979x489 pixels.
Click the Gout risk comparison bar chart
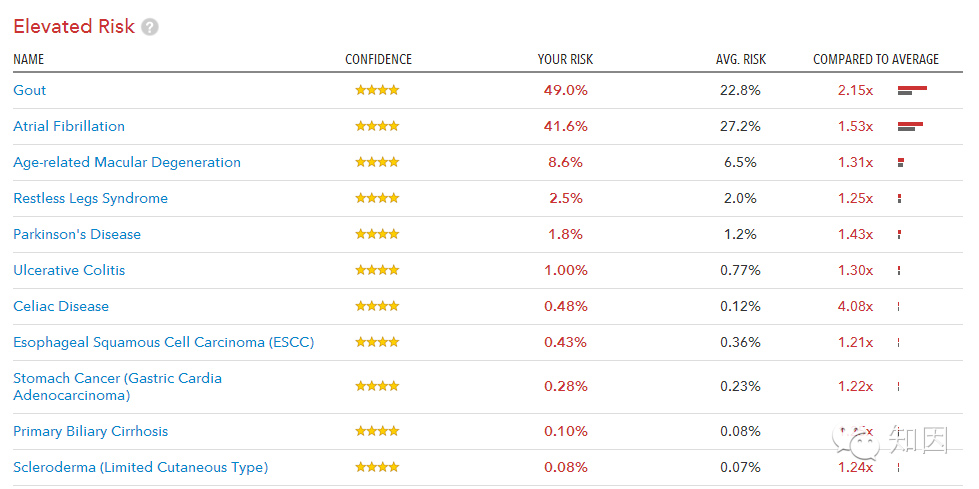(912, 91)
